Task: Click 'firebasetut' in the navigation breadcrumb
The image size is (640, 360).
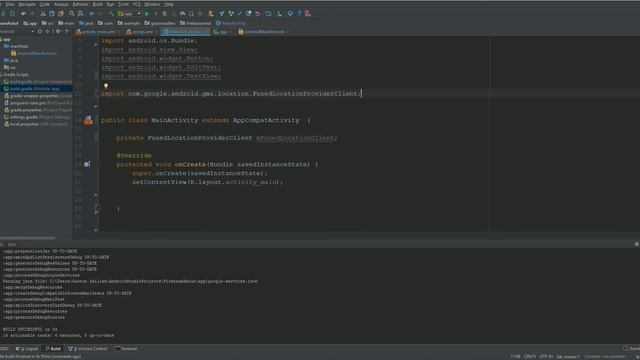Action: click(196, 23)
